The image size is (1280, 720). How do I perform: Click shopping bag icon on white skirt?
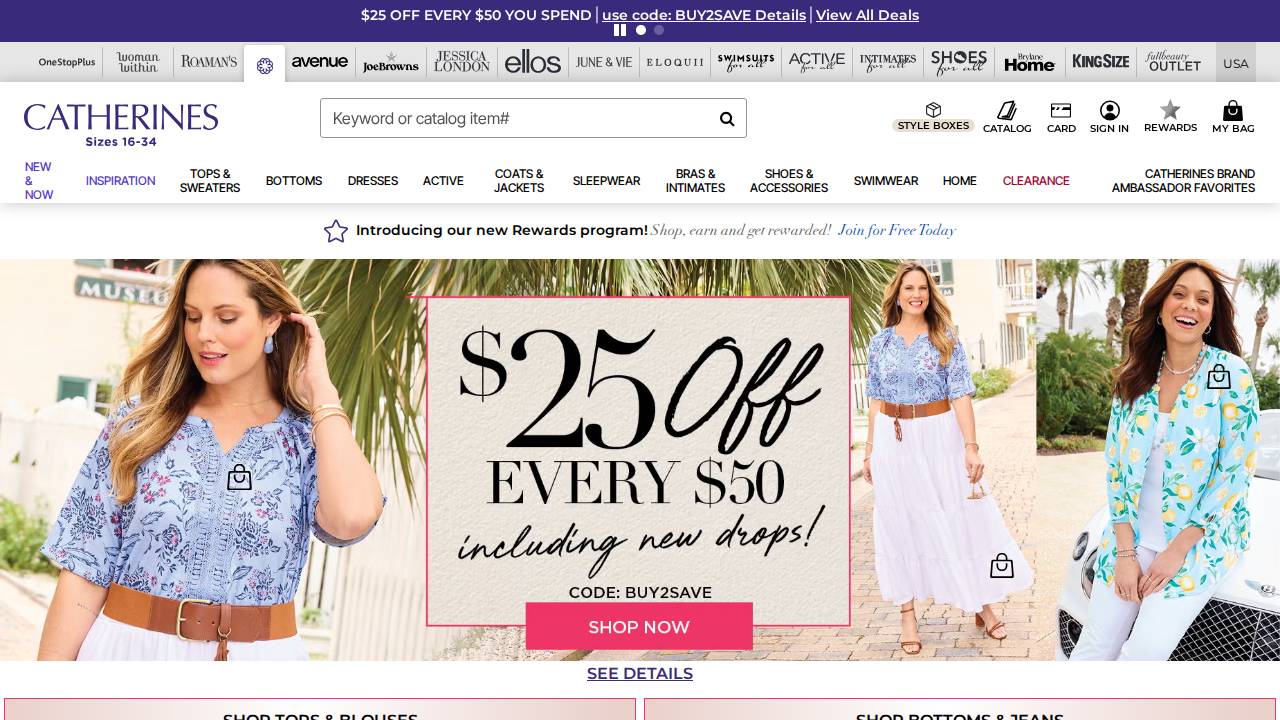[x=1001, y=566]
